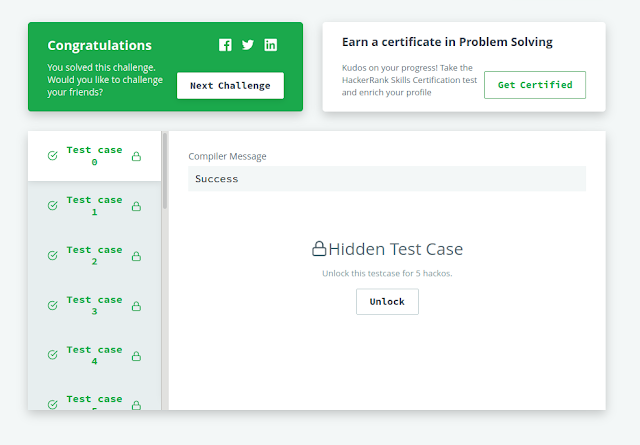Click passed checkmark icon of Test case 1

pyautogui.click(x=53, y=205)
